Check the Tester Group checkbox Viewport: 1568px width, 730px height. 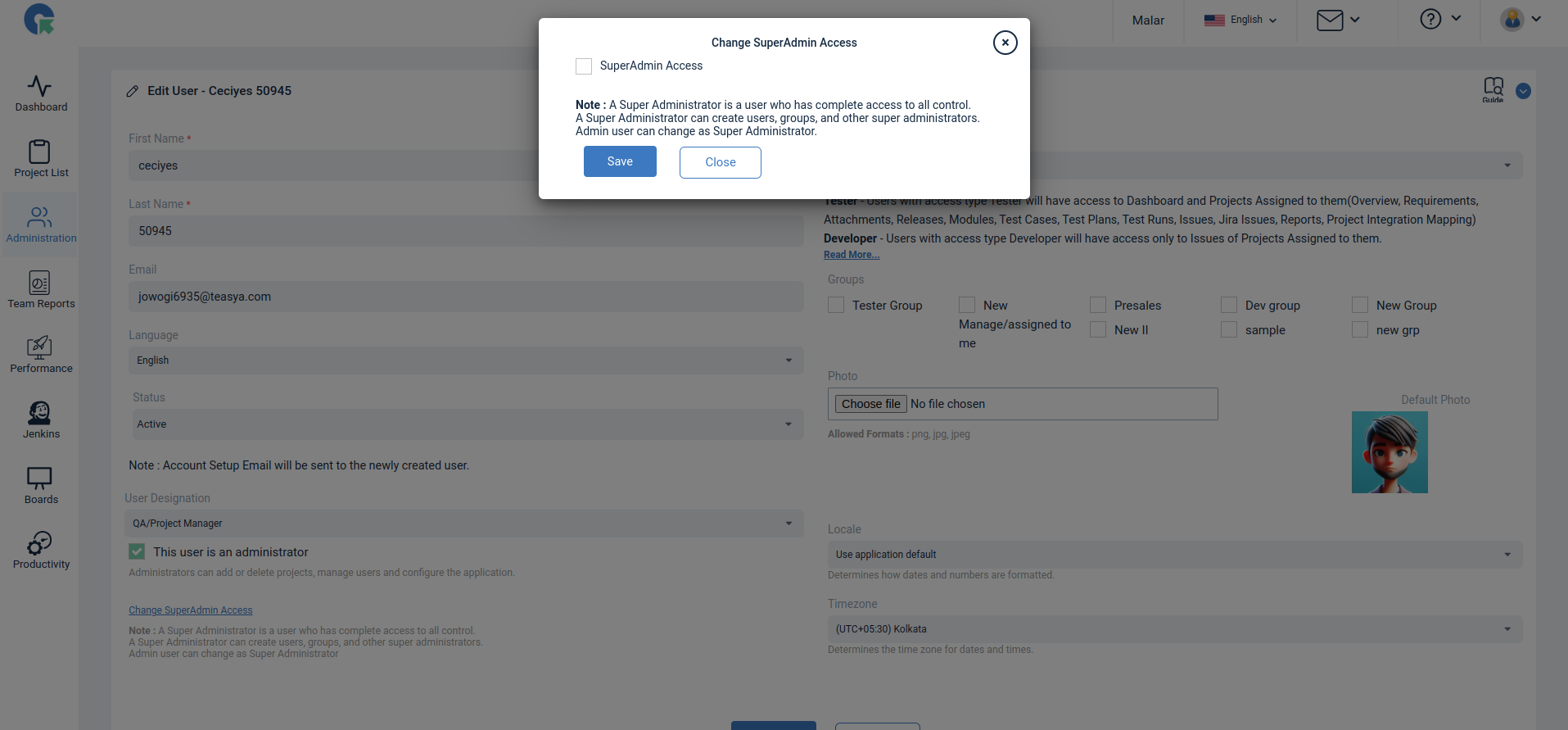click(836, 305)
